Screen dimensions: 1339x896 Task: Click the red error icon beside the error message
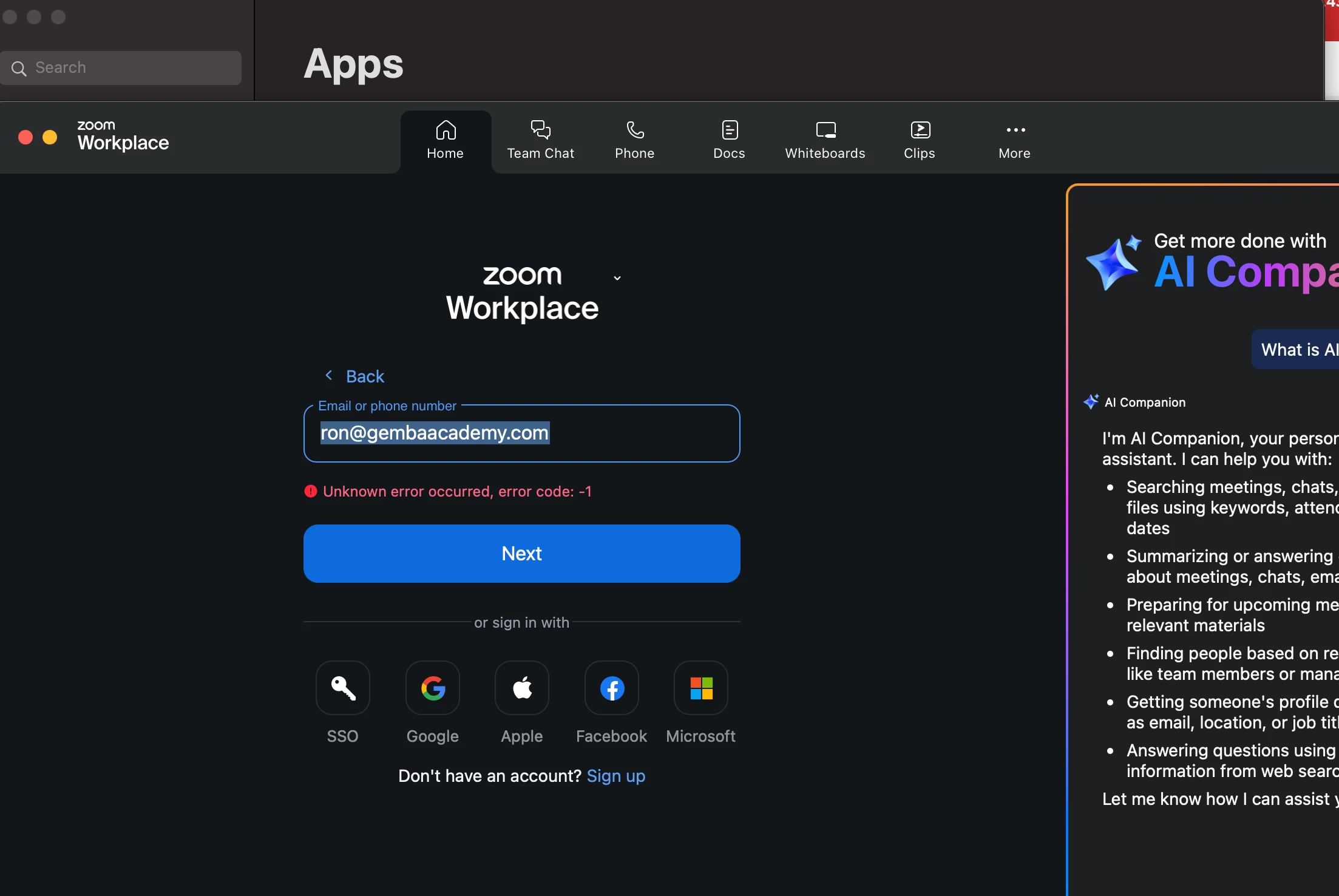click(x=311, y=491)
